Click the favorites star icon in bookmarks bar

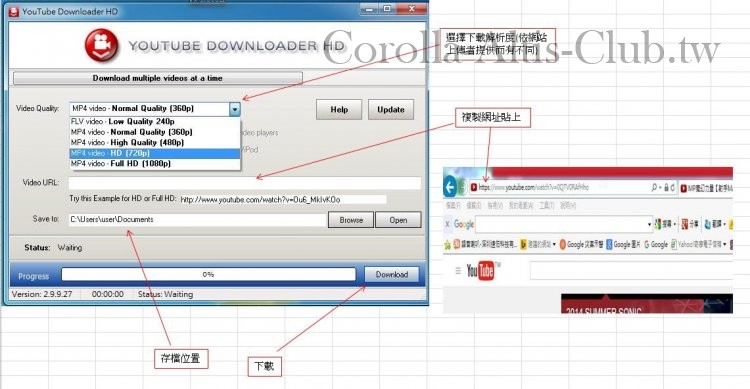tap(447, 245)
